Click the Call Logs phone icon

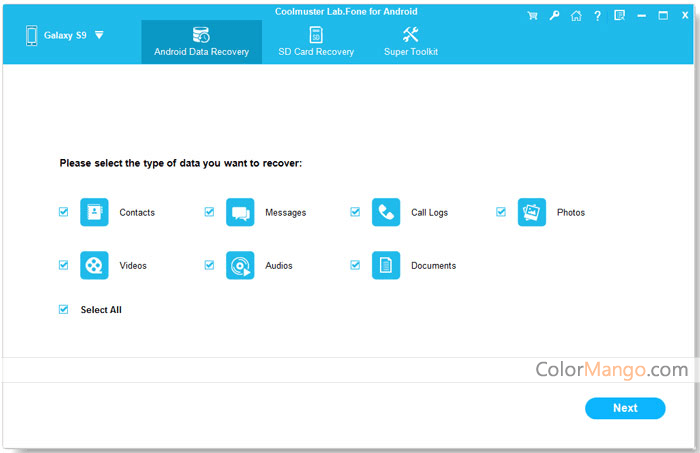(x=386, y=212)
